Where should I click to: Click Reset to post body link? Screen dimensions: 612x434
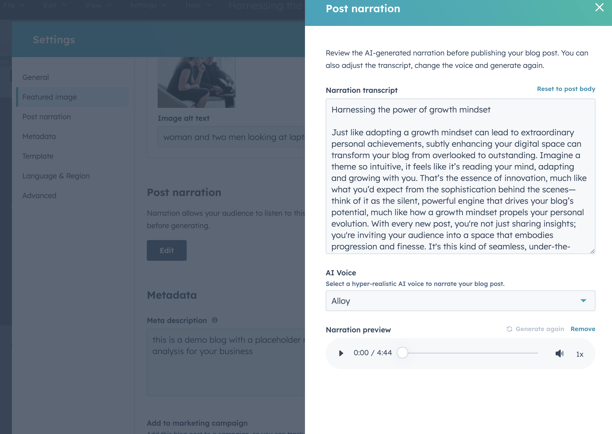[566, 89]
